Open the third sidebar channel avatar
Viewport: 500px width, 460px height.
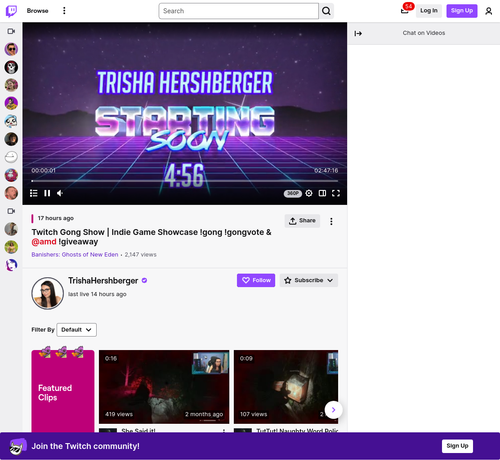11,85
